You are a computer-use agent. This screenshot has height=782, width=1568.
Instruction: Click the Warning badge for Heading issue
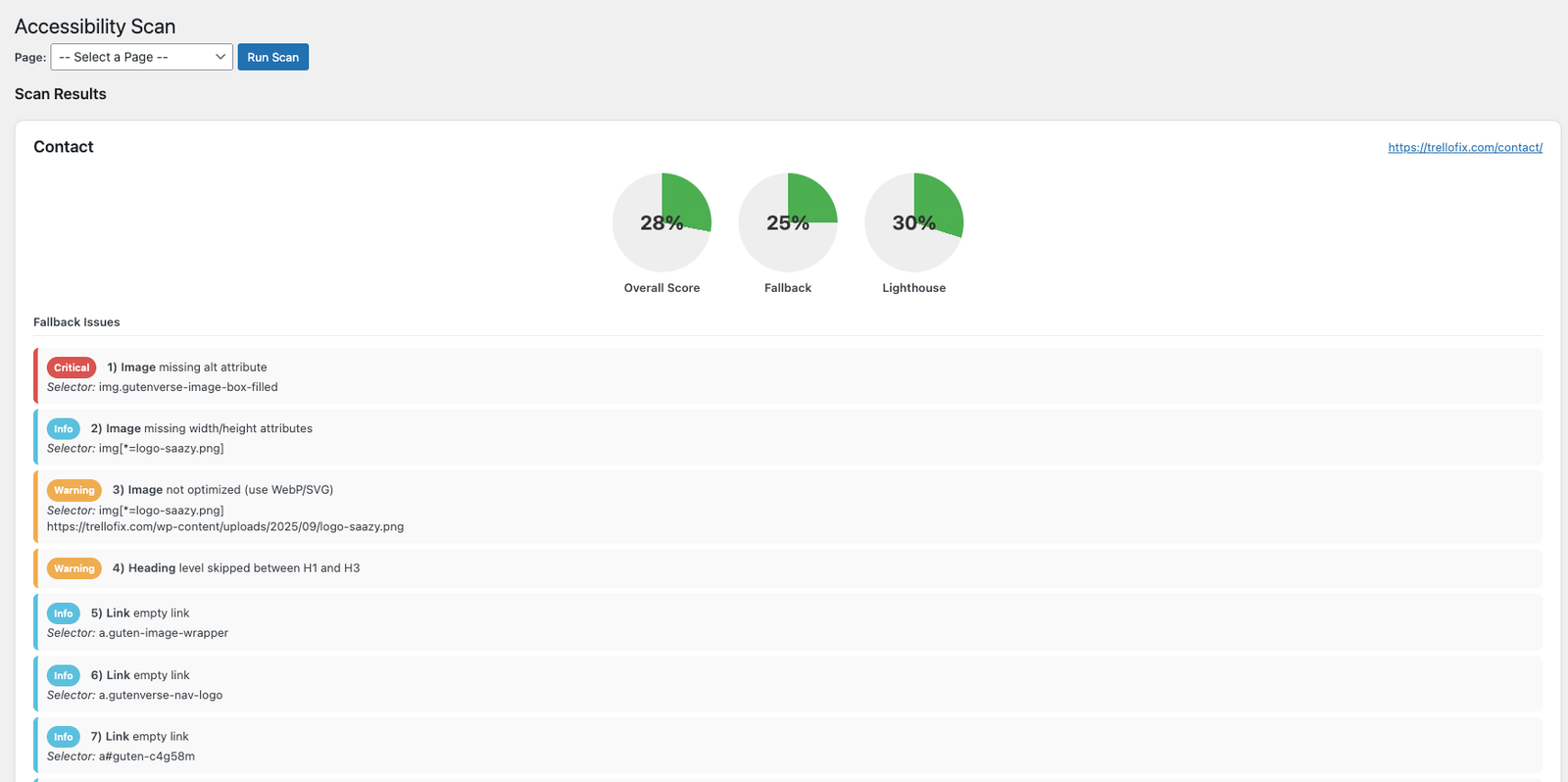tap(74, 568)
